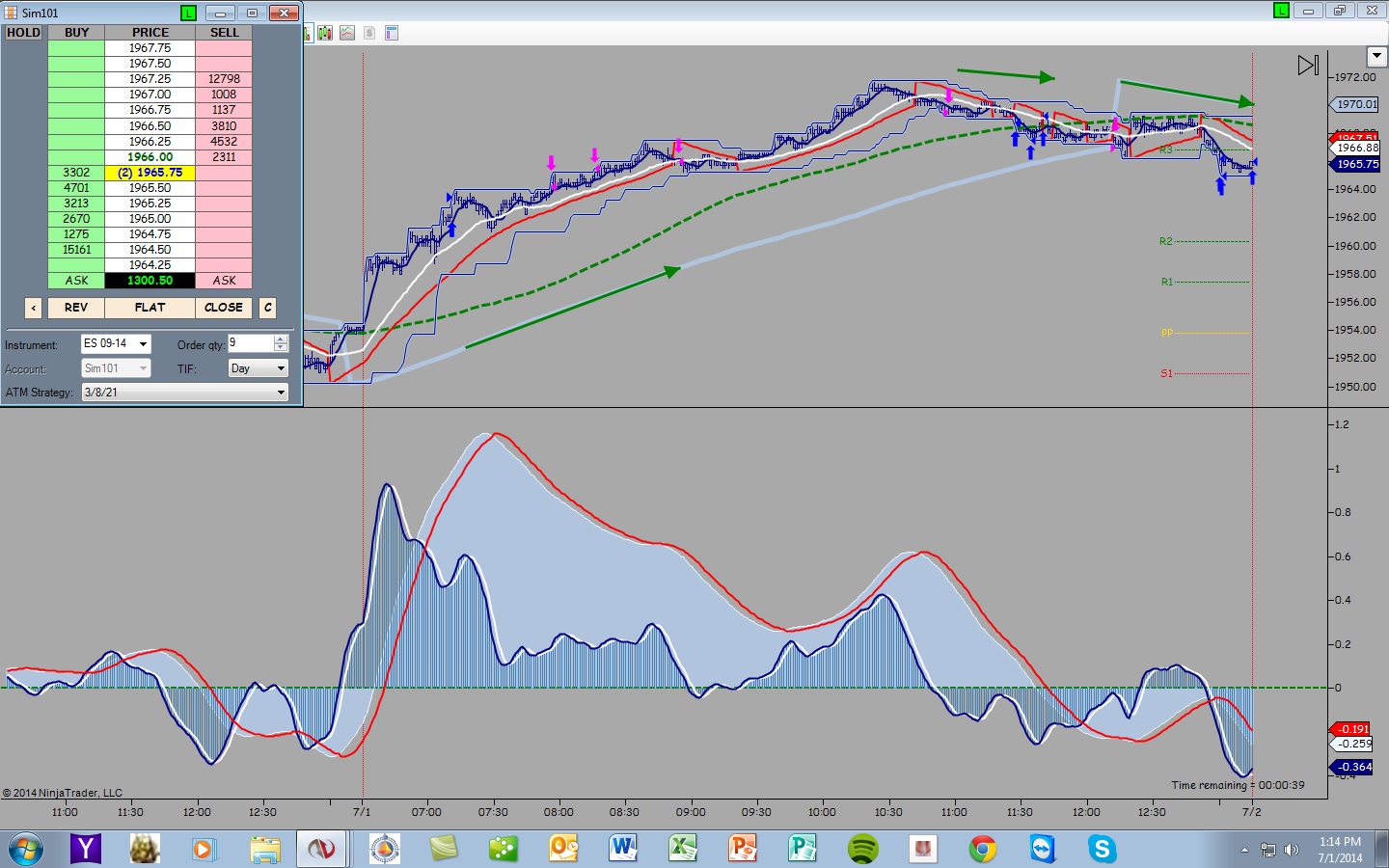The image size is (1389, 868).
Task: Open Windows Media Player from taskbar
Action: coord(203,849)
